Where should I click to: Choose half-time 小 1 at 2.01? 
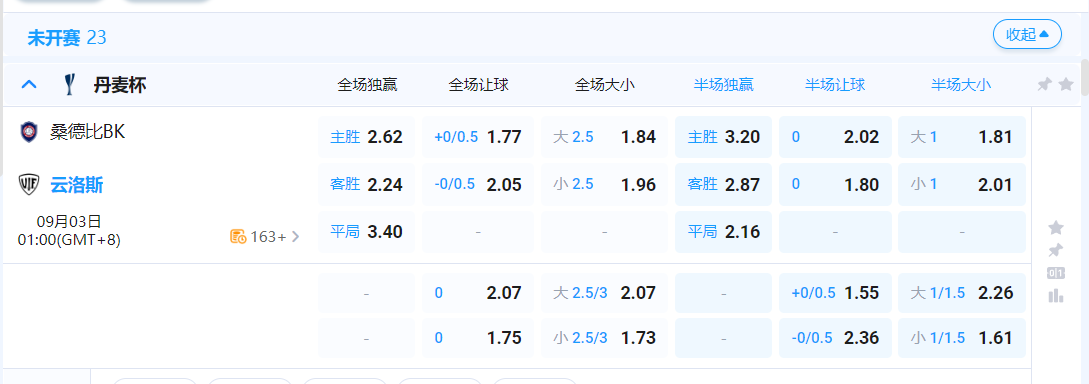(x=961, y=185)
